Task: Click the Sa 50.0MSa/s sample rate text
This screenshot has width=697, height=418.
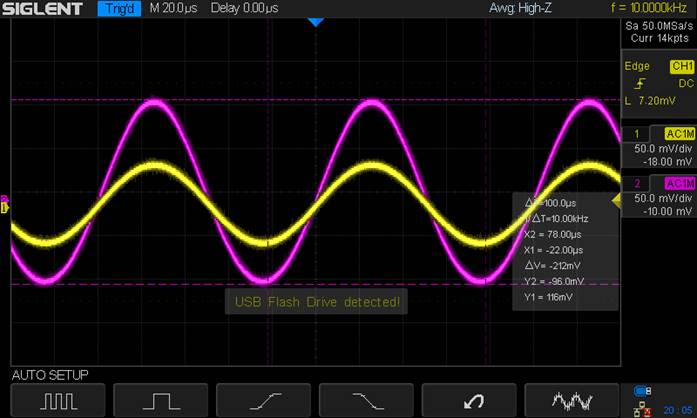Action: 659,26
